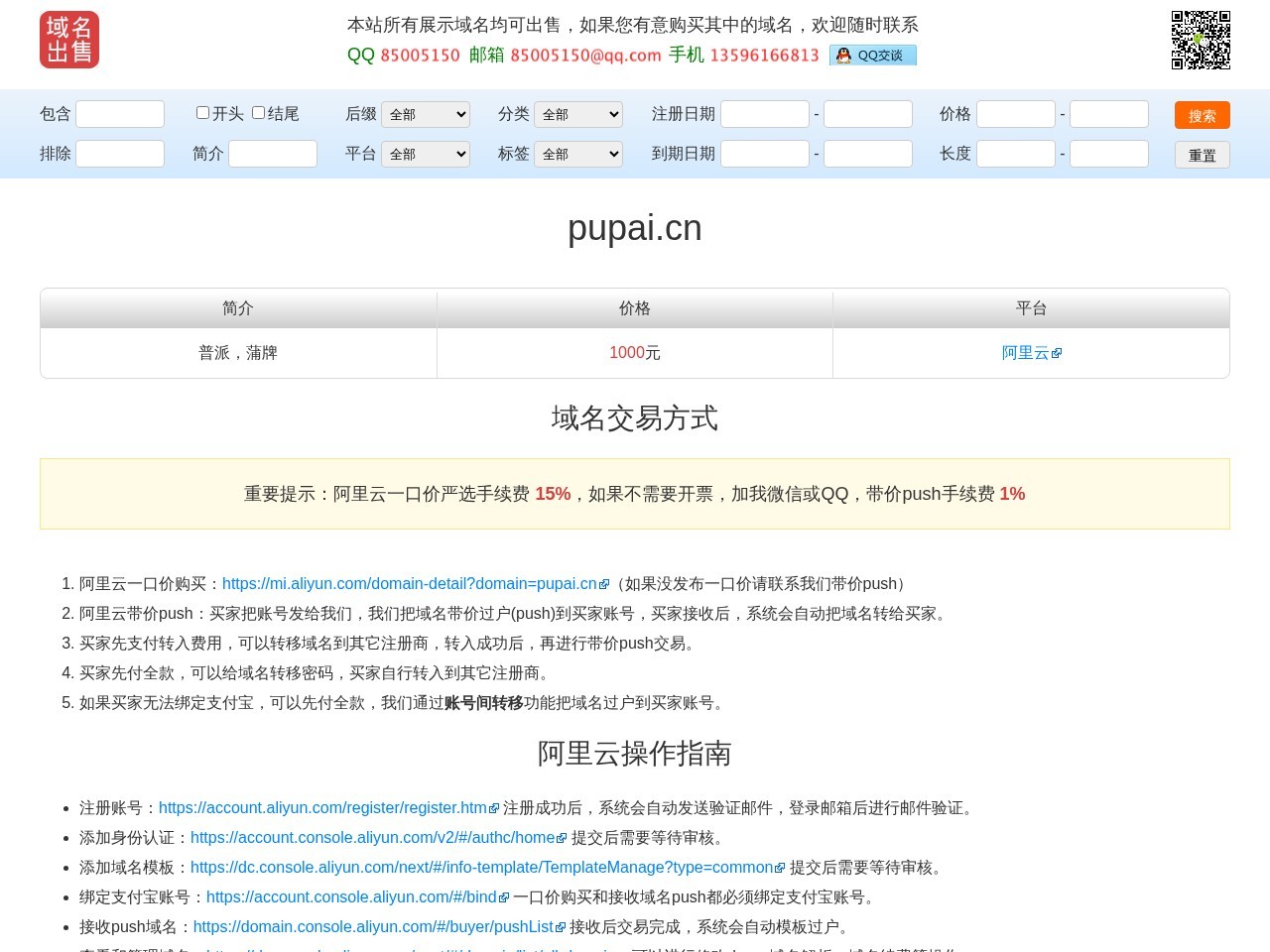The image size is (1270, 952).
Task: Click the phone number 13596166813
Action: pyautogui.click(x=764, y=56)
